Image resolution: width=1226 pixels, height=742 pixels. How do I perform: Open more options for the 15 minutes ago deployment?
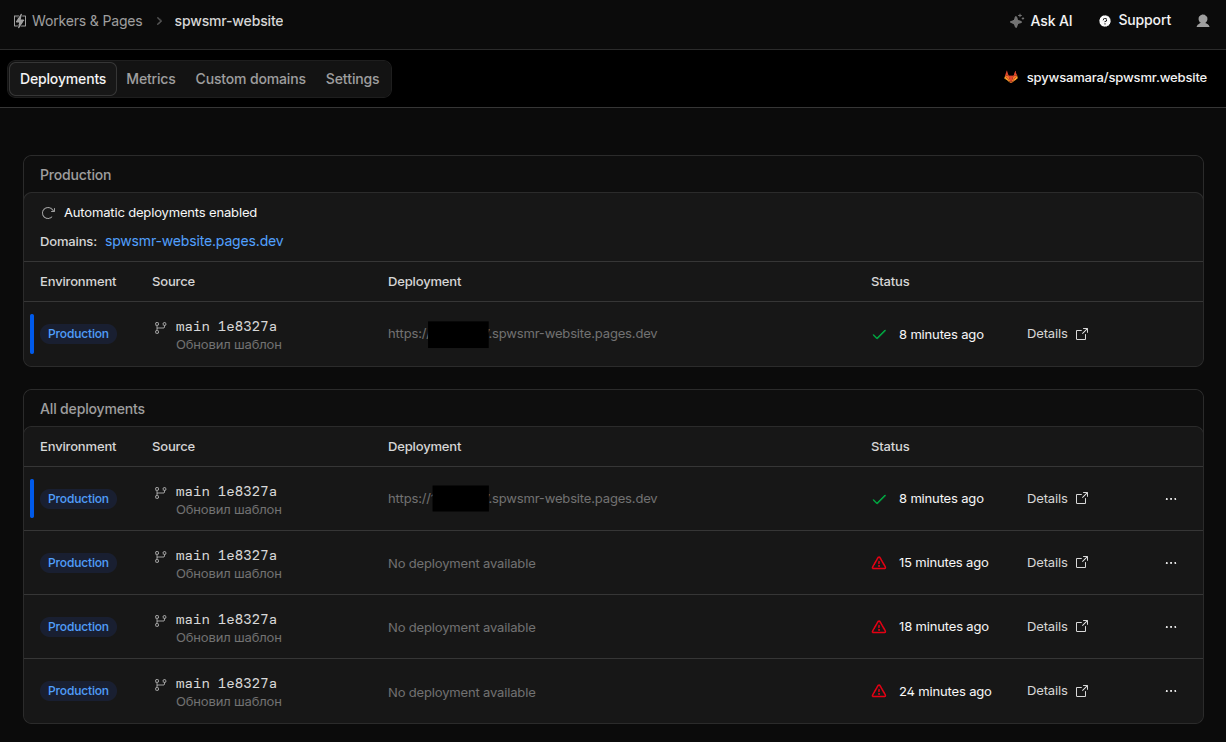(x=1171, y=563)
